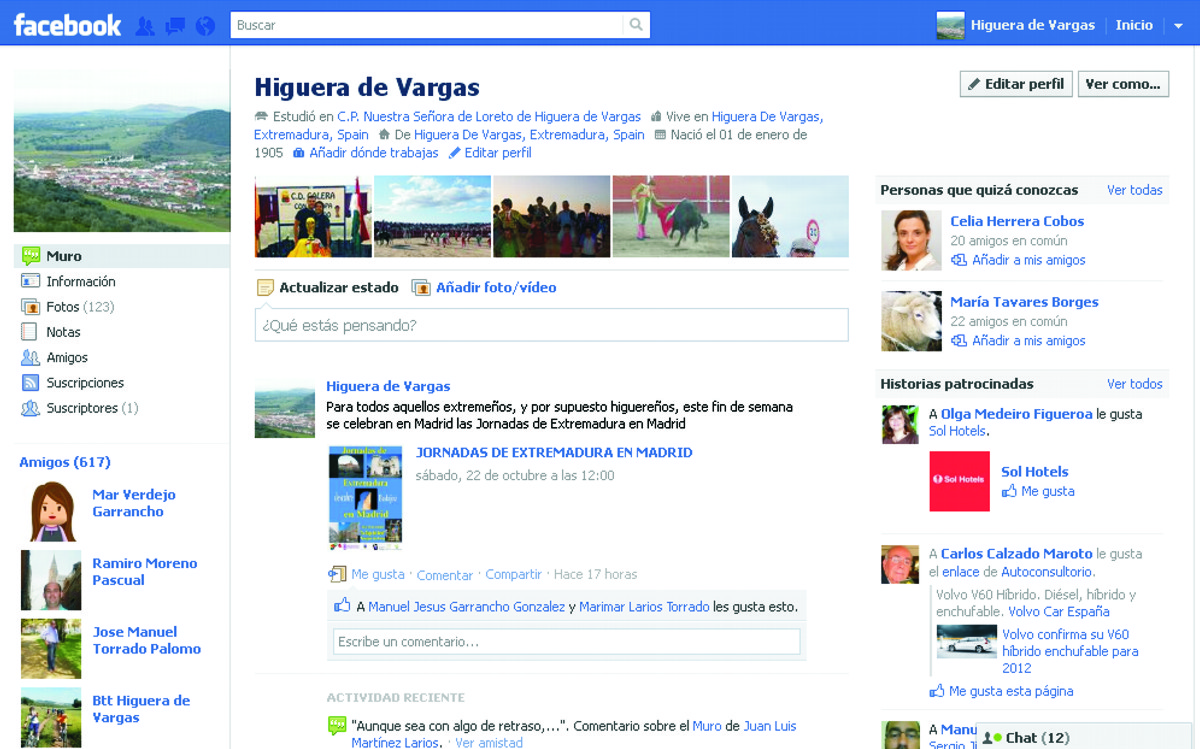Select Muro in the left sidebar
The width and height of the screenshot is (1200, 749).
[x=121, y=256]
